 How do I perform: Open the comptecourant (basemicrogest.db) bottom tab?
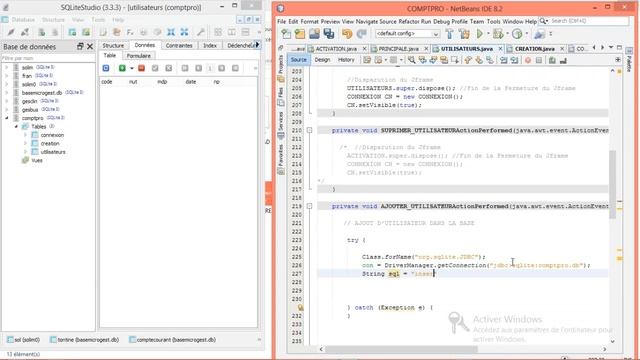point(173,340)
